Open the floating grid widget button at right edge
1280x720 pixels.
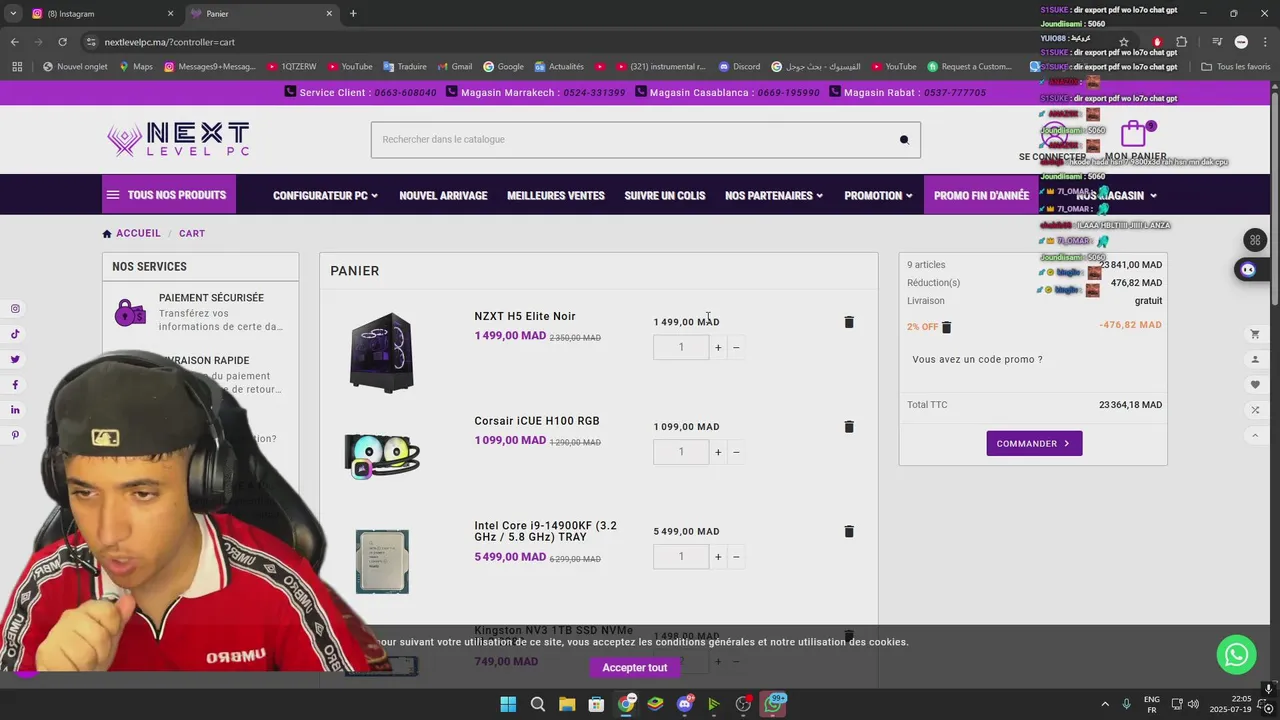1255,240
